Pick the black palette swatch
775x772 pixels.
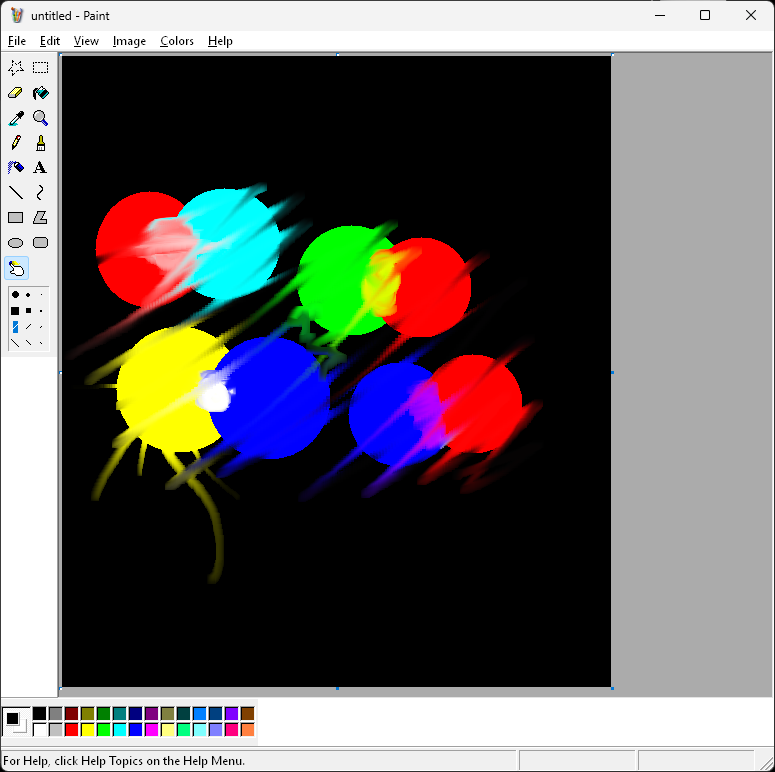click(40, 713)
